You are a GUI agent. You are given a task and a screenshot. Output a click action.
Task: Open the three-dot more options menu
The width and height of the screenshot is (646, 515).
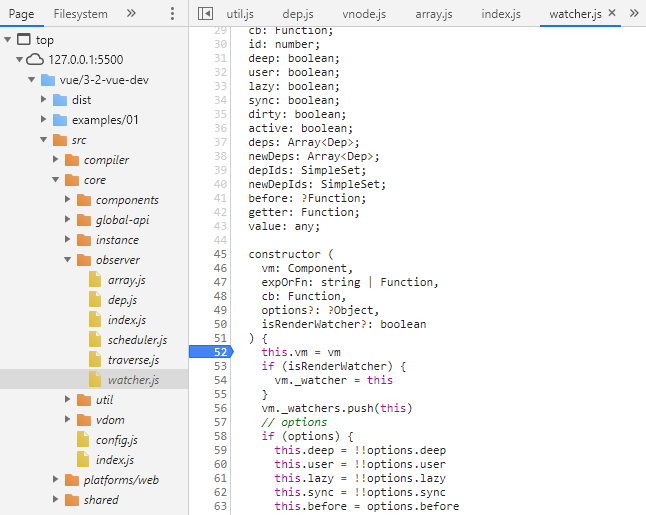point(172,14)
